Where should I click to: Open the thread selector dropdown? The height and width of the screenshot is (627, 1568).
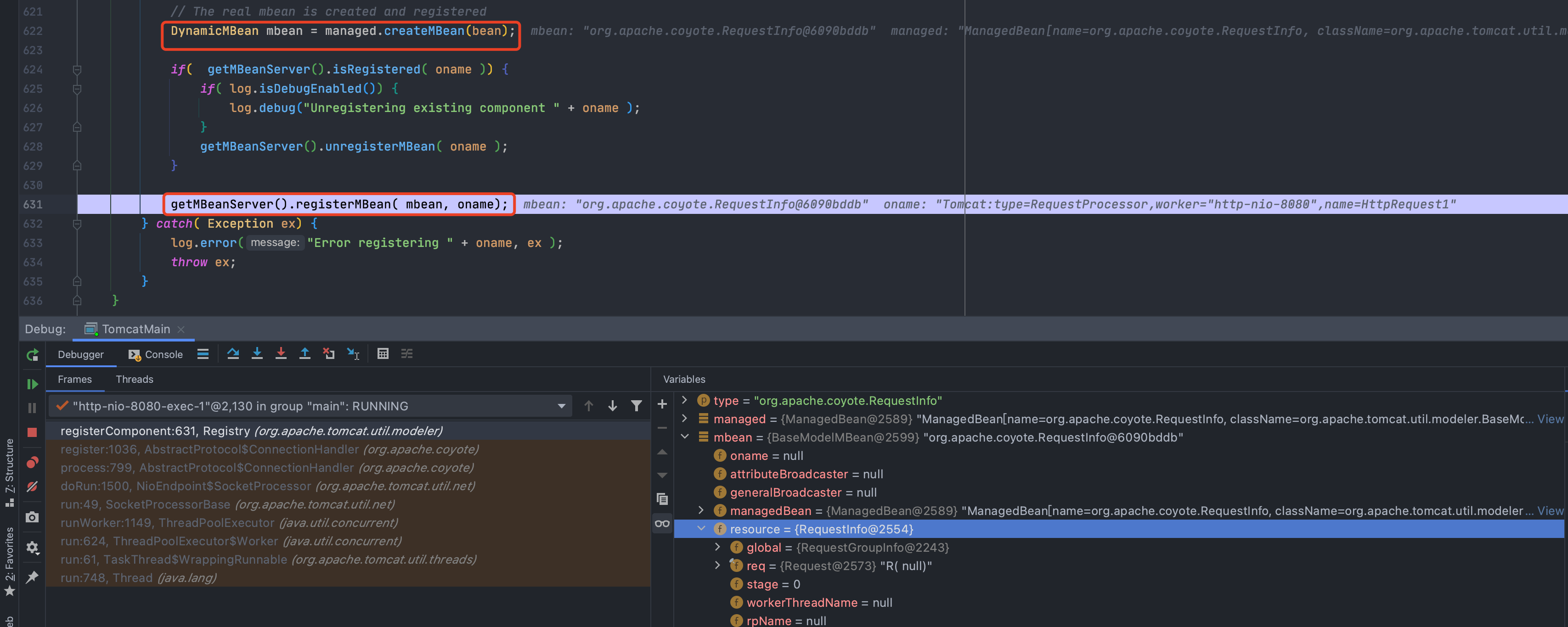coord(561,406)
